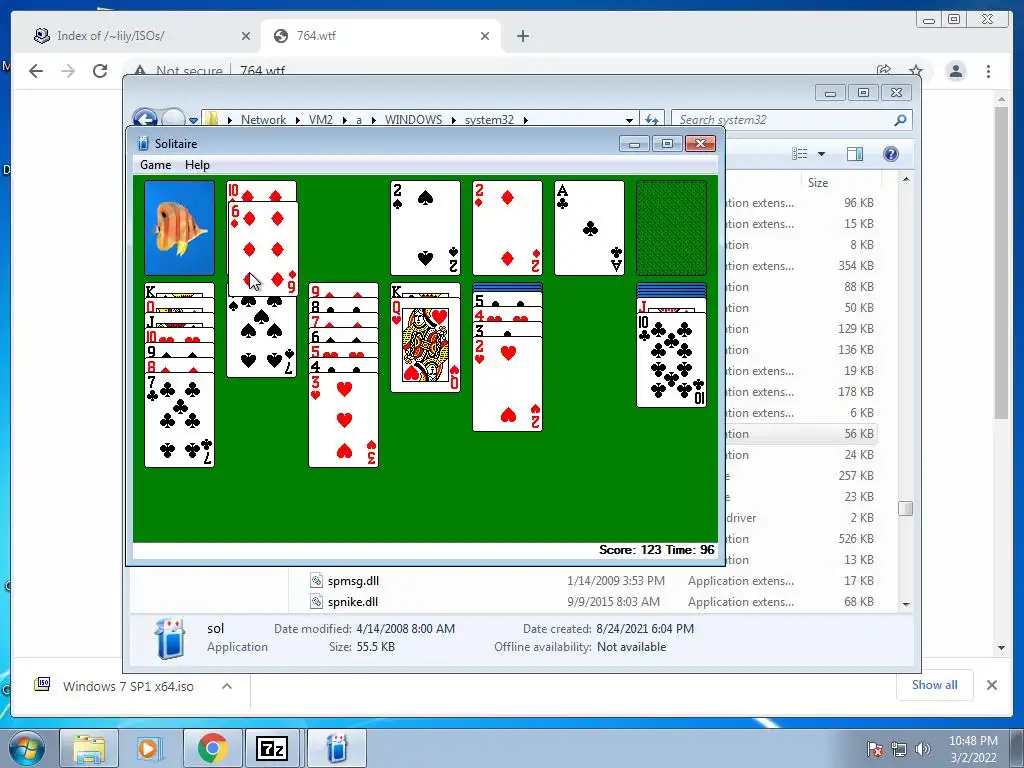Click VM2 in the Explorer address path

(x=321, y=120)
